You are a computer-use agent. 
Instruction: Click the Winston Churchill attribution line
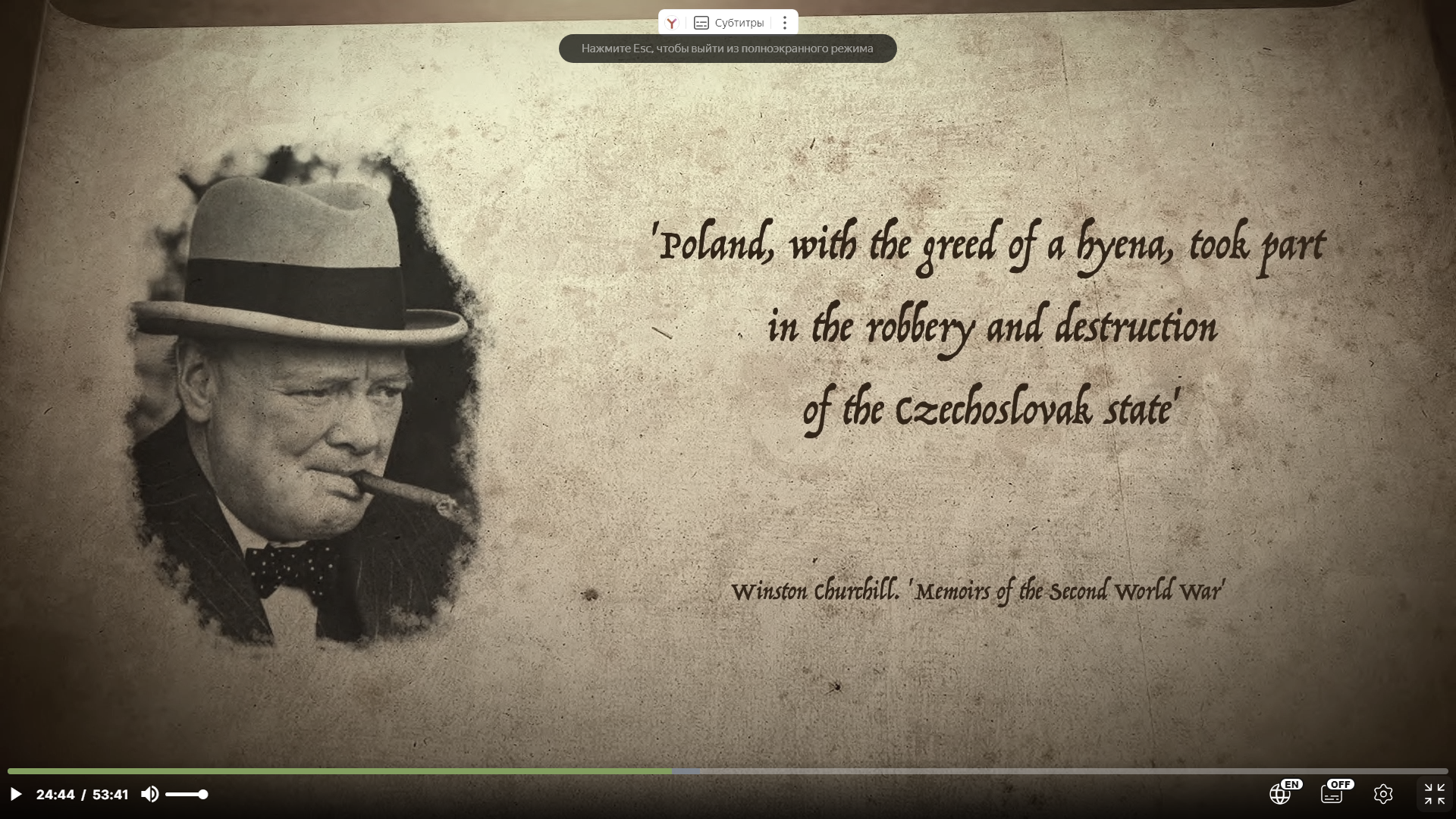(977, 591)
